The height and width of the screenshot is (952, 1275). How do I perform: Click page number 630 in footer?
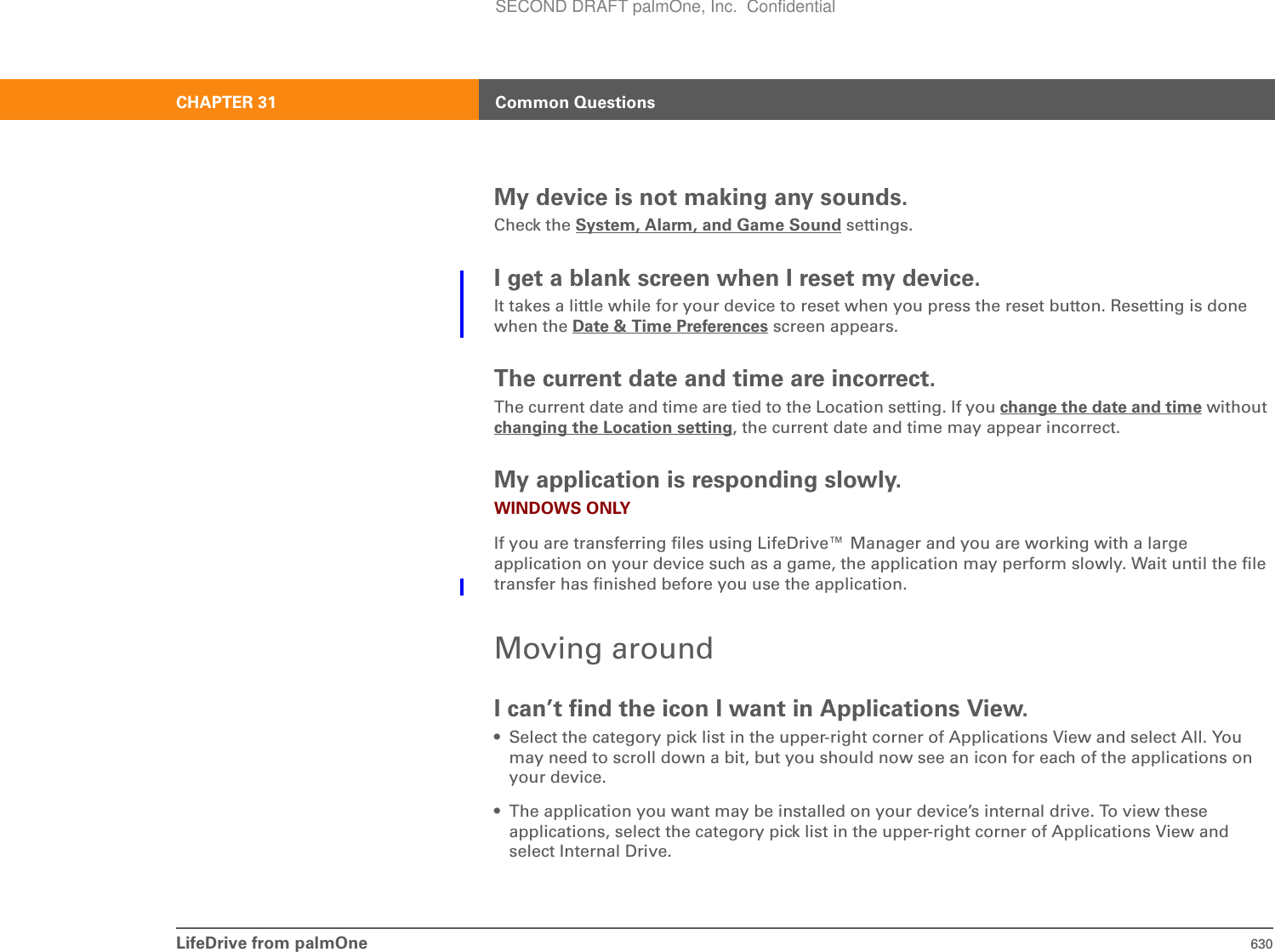coord(1261,943)
